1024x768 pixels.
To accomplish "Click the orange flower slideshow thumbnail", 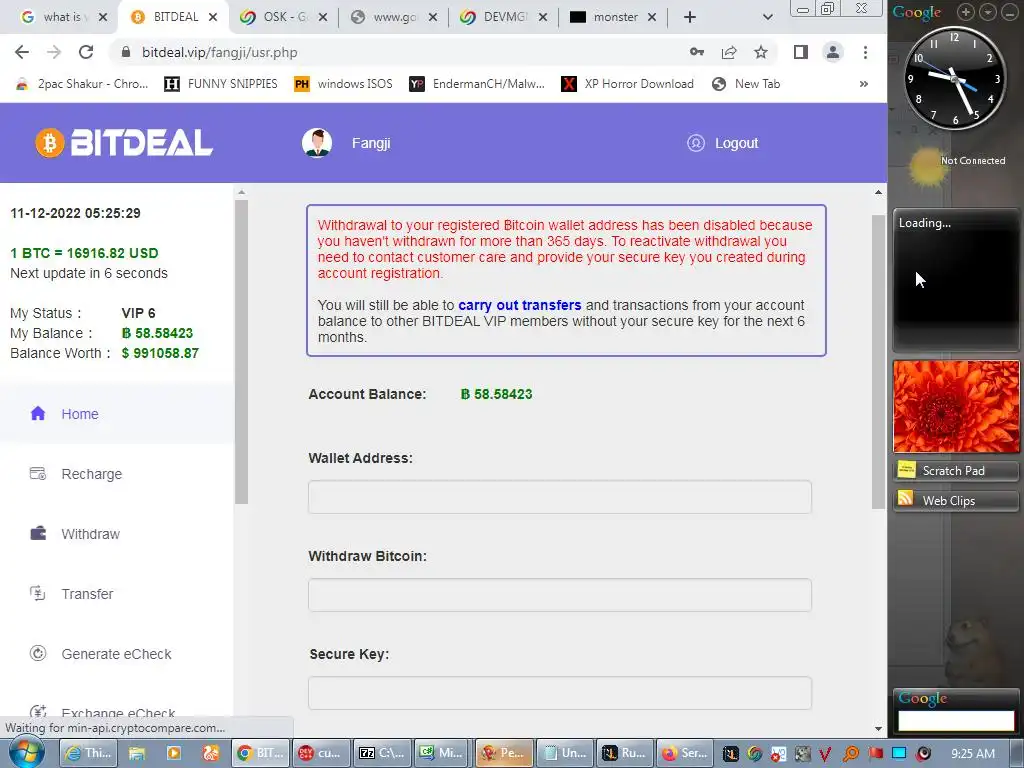I will pos(956,406).
